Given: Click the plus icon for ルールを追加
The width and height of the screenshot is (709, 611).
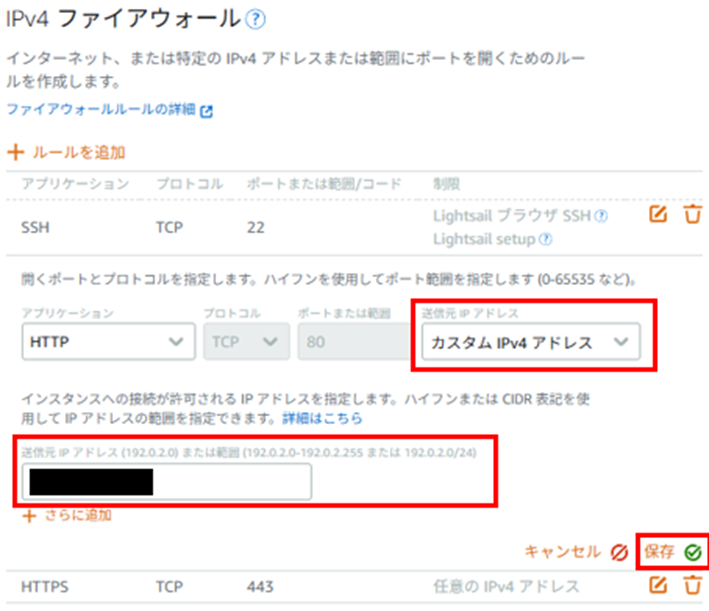Looking at the screenshot, I should (15, 153).
